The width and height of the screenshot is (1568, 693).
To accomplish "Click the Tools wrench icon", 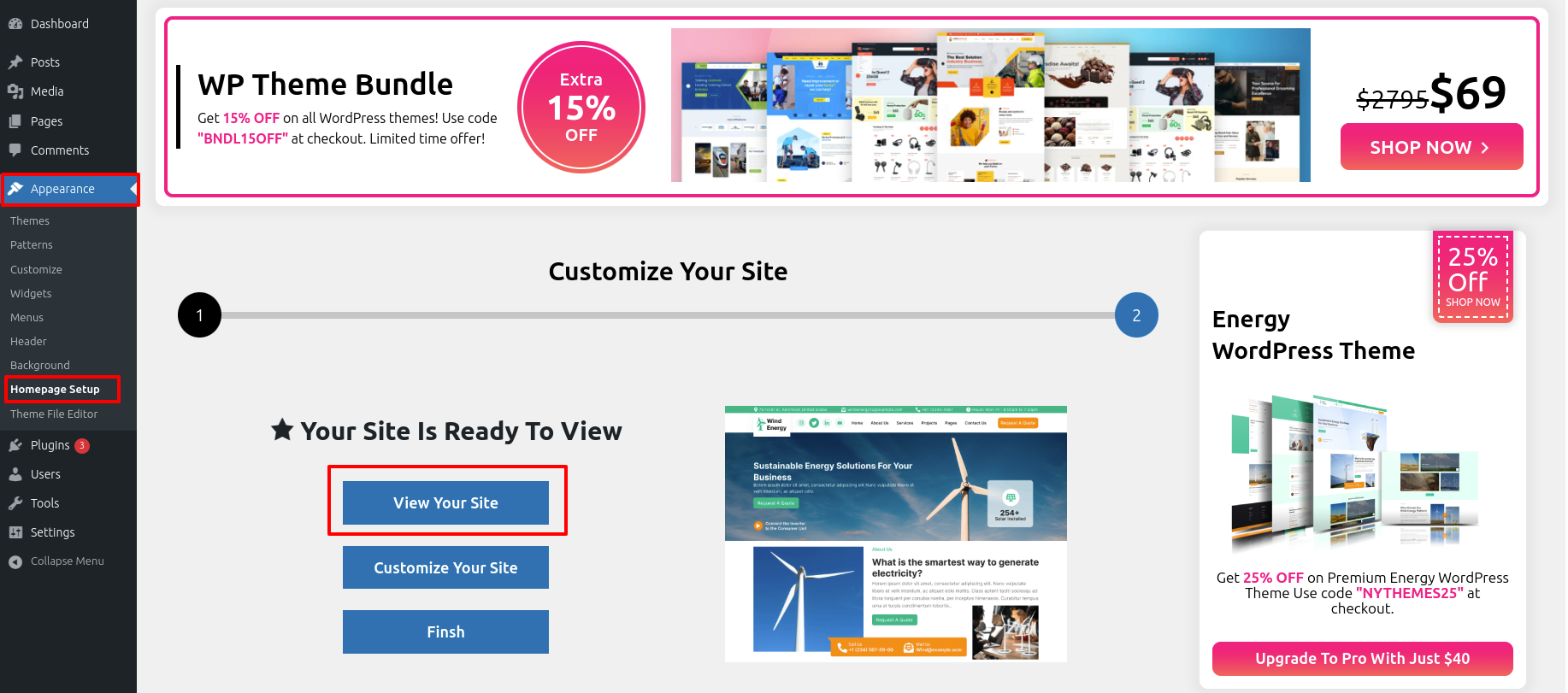I will point(15,503).
